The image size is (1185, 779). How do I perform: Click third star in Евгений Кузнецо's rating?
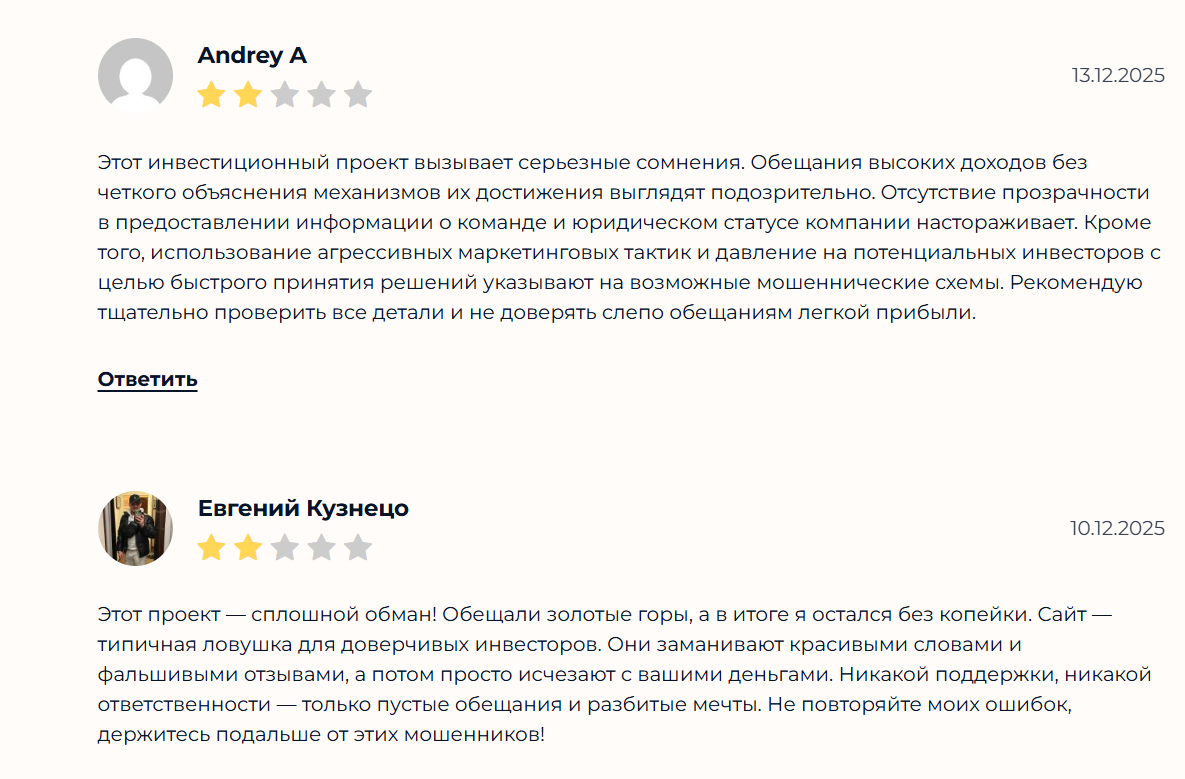click(285, 548)
